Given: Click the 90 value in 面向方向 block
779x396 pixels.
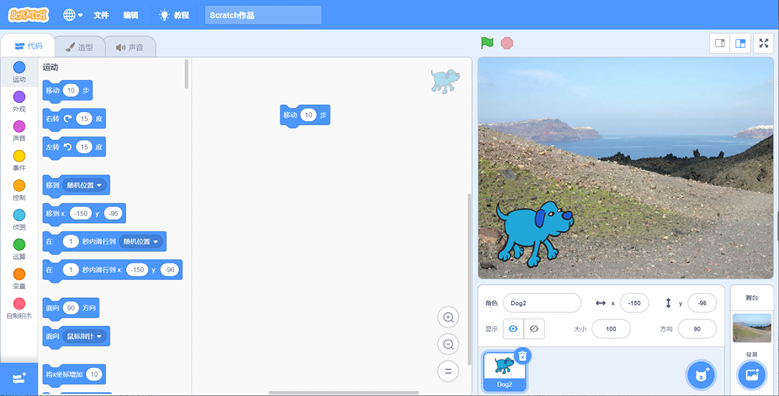Looking at the screenshot, I should click(x=71, y=308).
